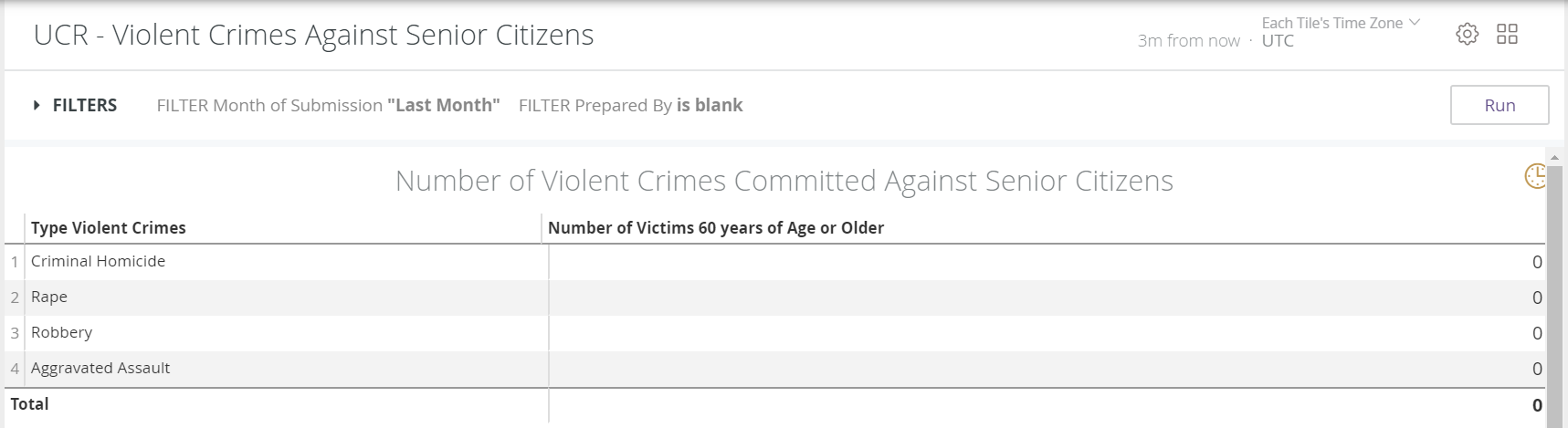
Task: Click the Prepared By is blank filter
Action: point(630,105)
